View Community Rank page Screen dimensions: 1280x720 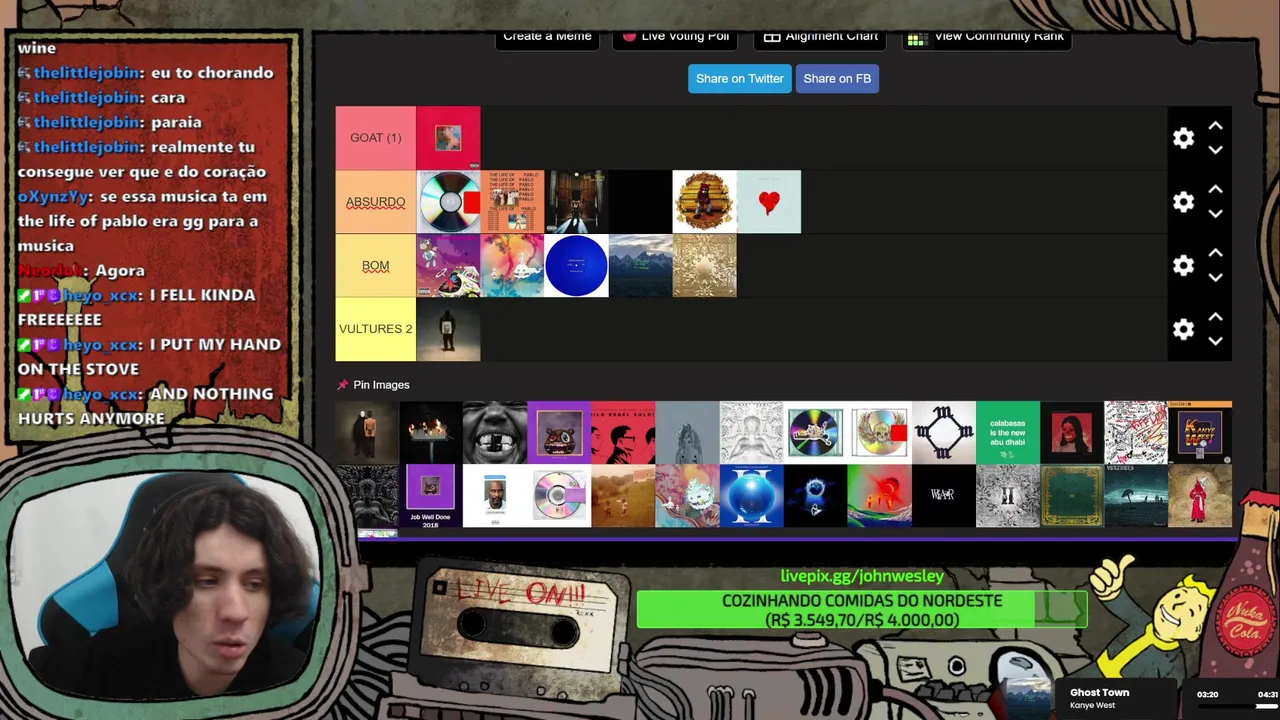(x=987, y=38)
